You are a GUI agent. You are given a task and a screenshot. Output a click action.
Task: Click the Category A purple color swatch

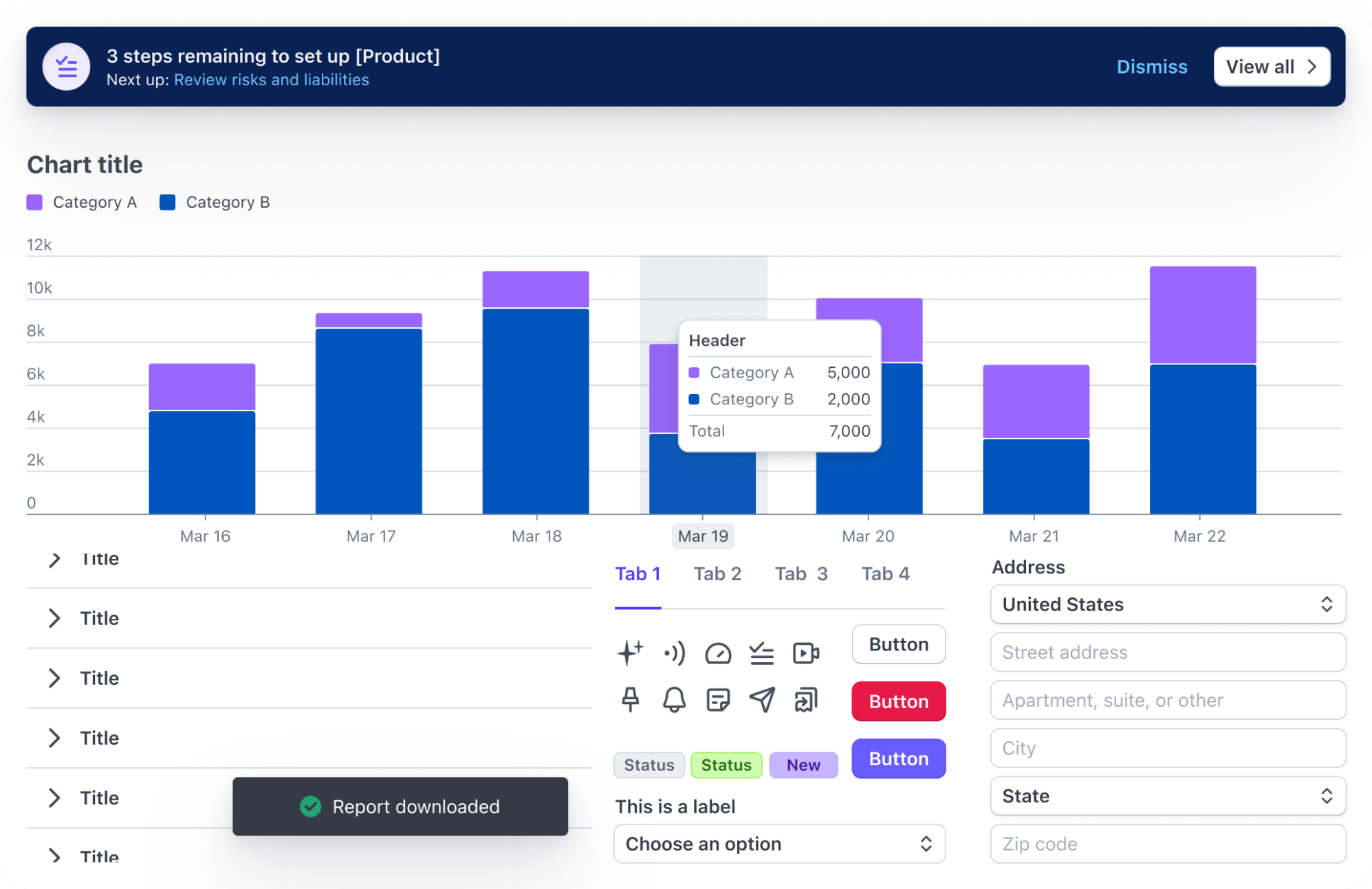[34, 201]
